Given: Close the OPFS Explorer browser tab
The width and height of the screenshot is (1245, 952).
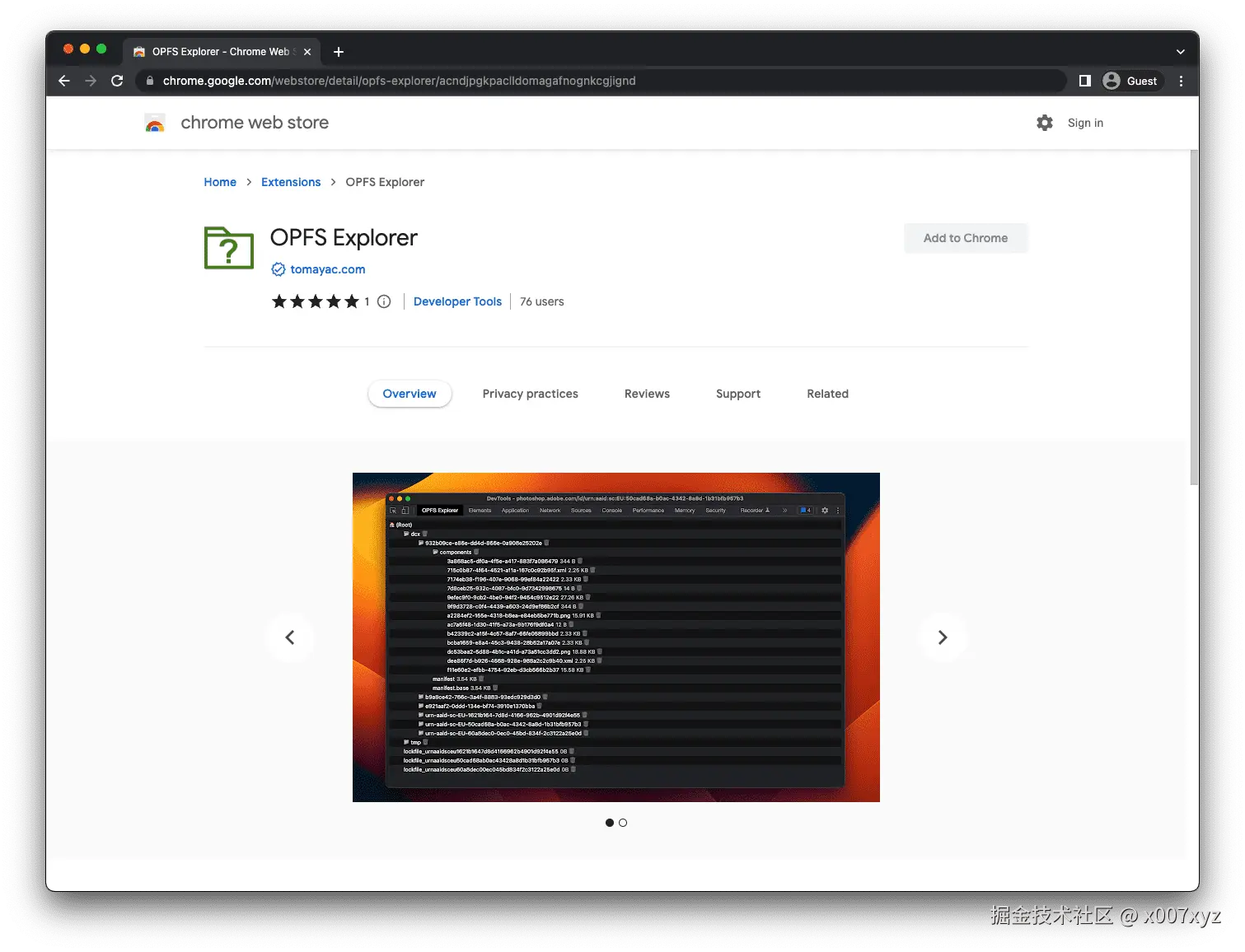Looking at the screenshot, I should (307, 52).
